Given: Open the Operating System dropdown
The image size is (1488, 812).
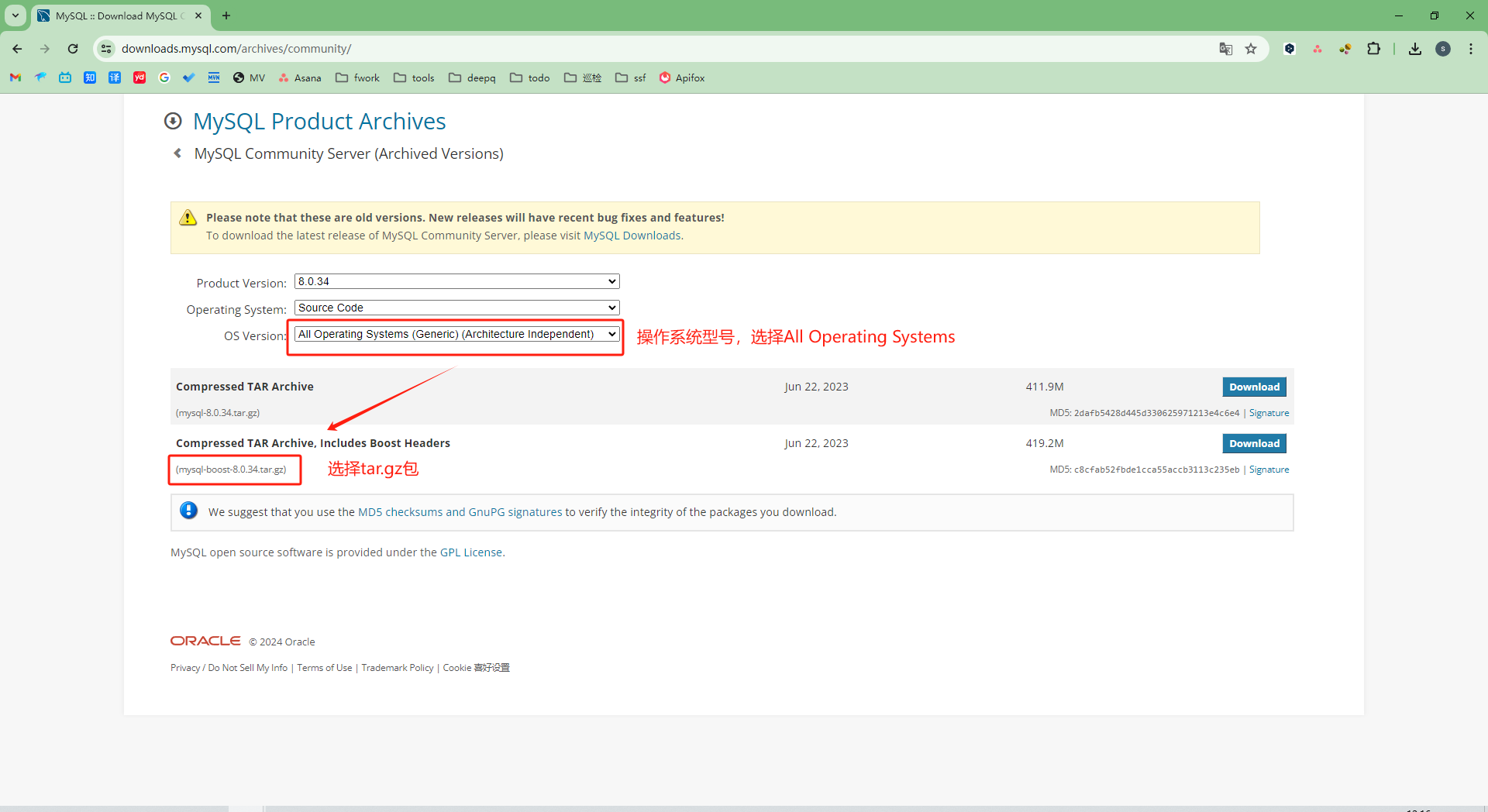Looking at the screenshot, I should click(x=457, y=308).
